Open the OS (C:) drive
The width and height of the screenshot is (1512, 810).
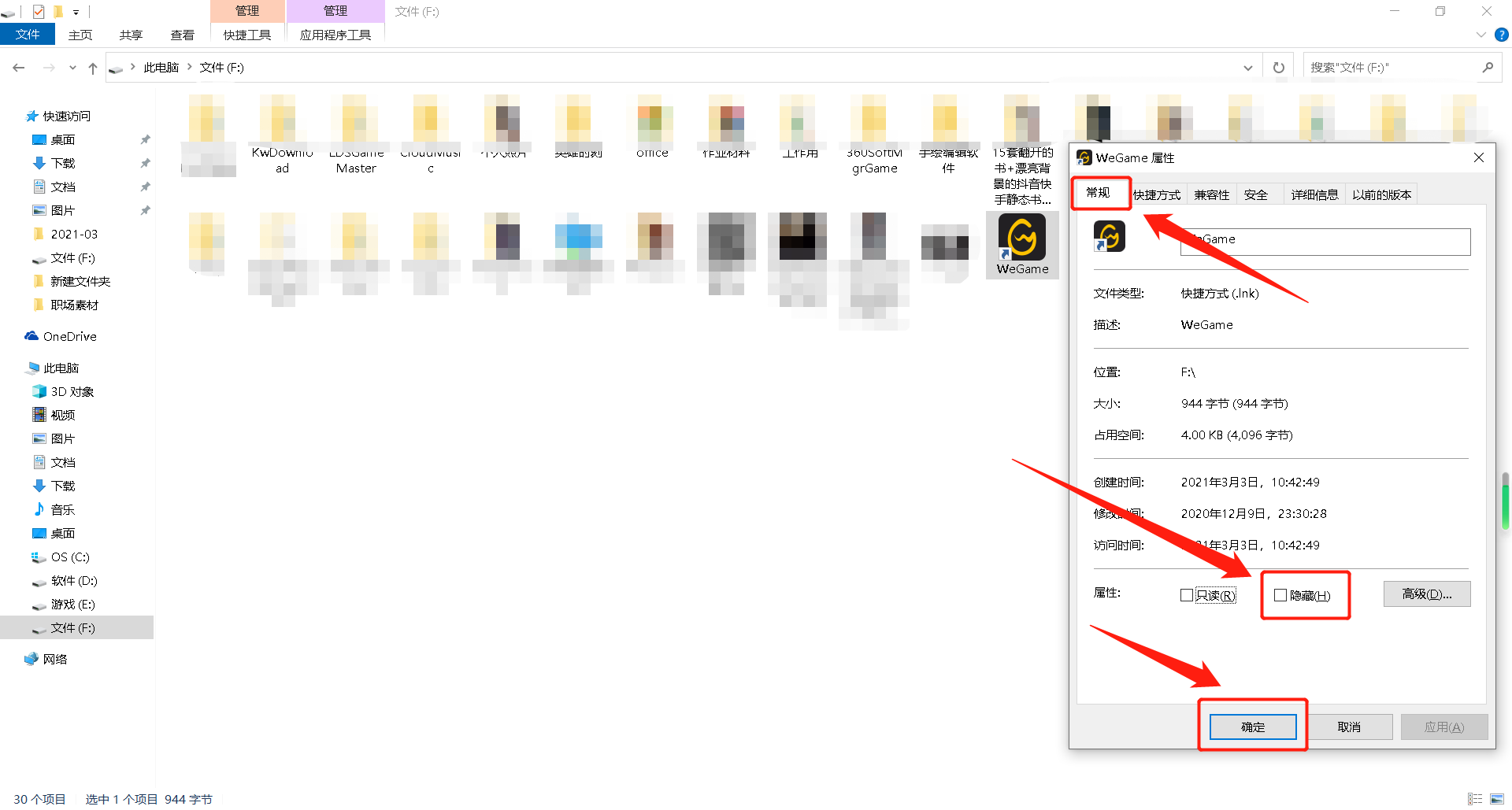coord(70,557)
